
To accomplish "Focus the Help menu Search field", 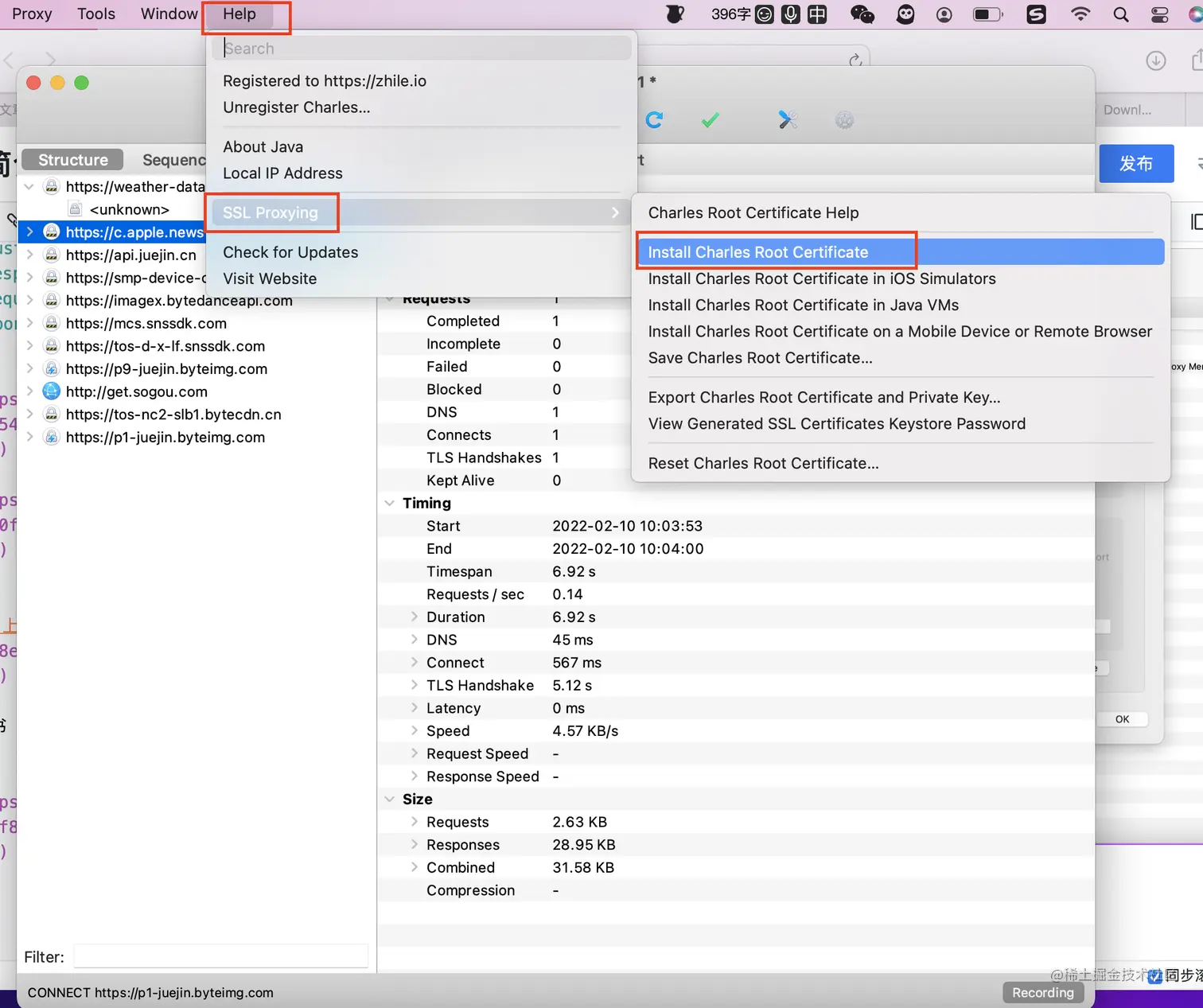I will click(422, 49).
